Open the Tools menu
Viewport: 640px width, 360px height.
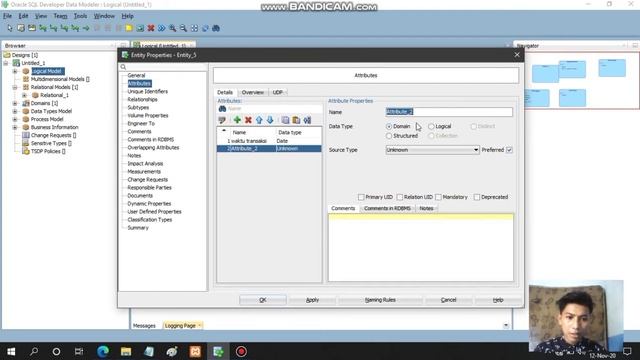(80, 16)
